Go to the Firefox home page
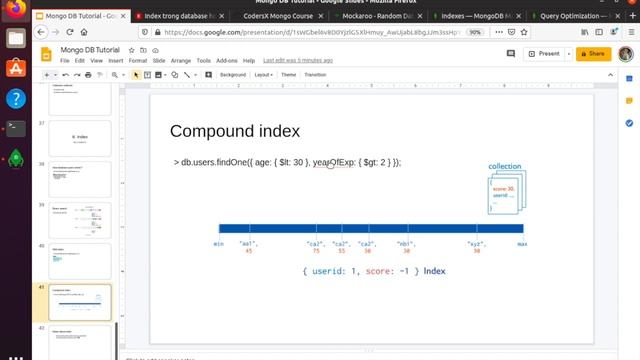This screenshot has height=360, width=640. (84, 32)
